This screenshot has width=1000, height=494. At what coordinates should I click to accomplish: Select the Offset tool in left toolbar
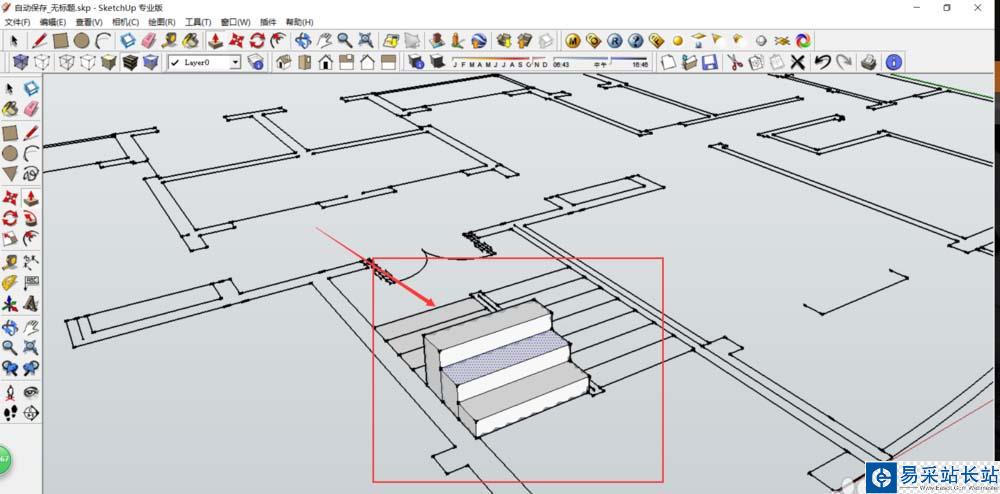[x=31, y=238]
